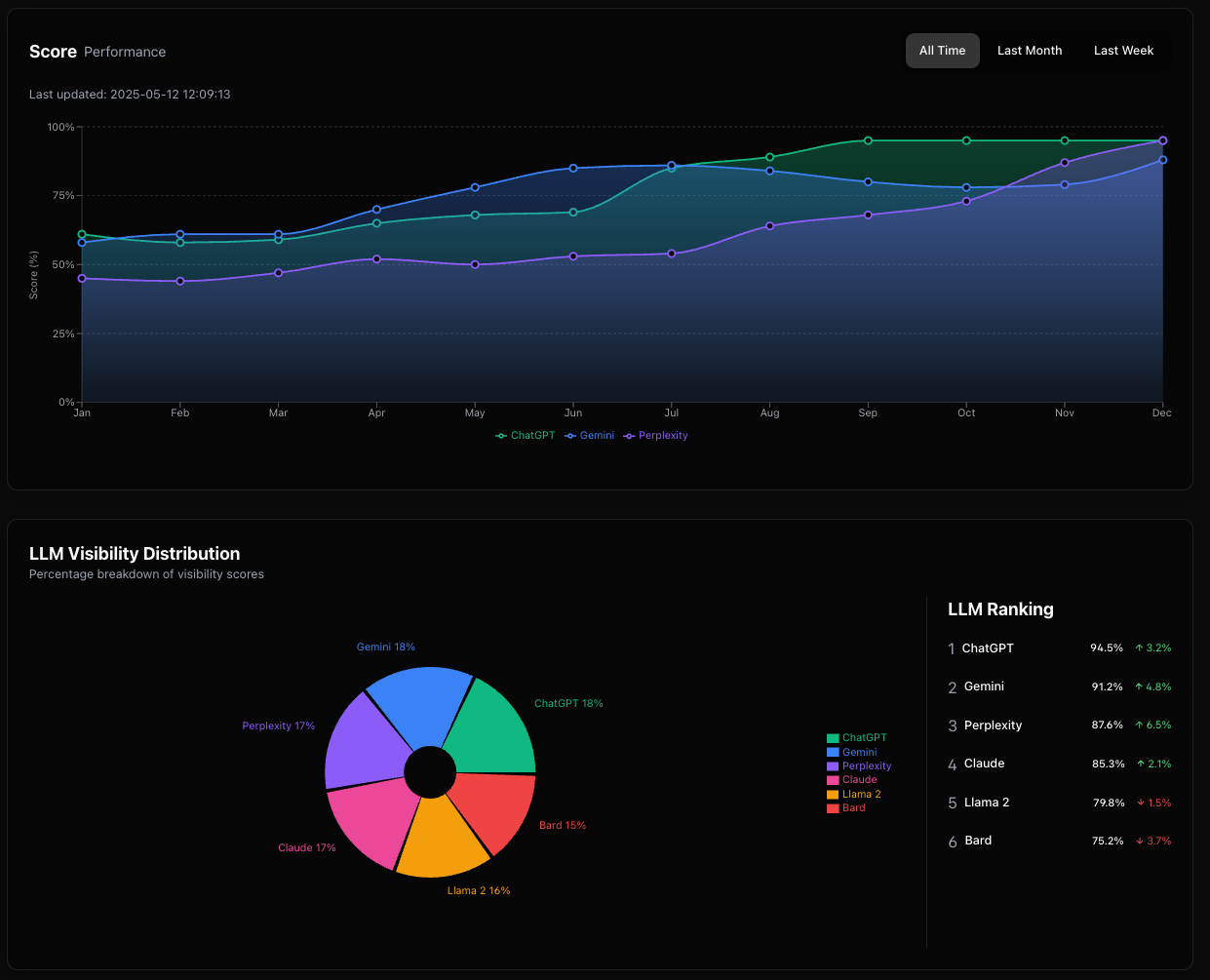Click the Gemini up-arrow 4.8% change indicator
1210x980 pixels.
[1153, 686]
